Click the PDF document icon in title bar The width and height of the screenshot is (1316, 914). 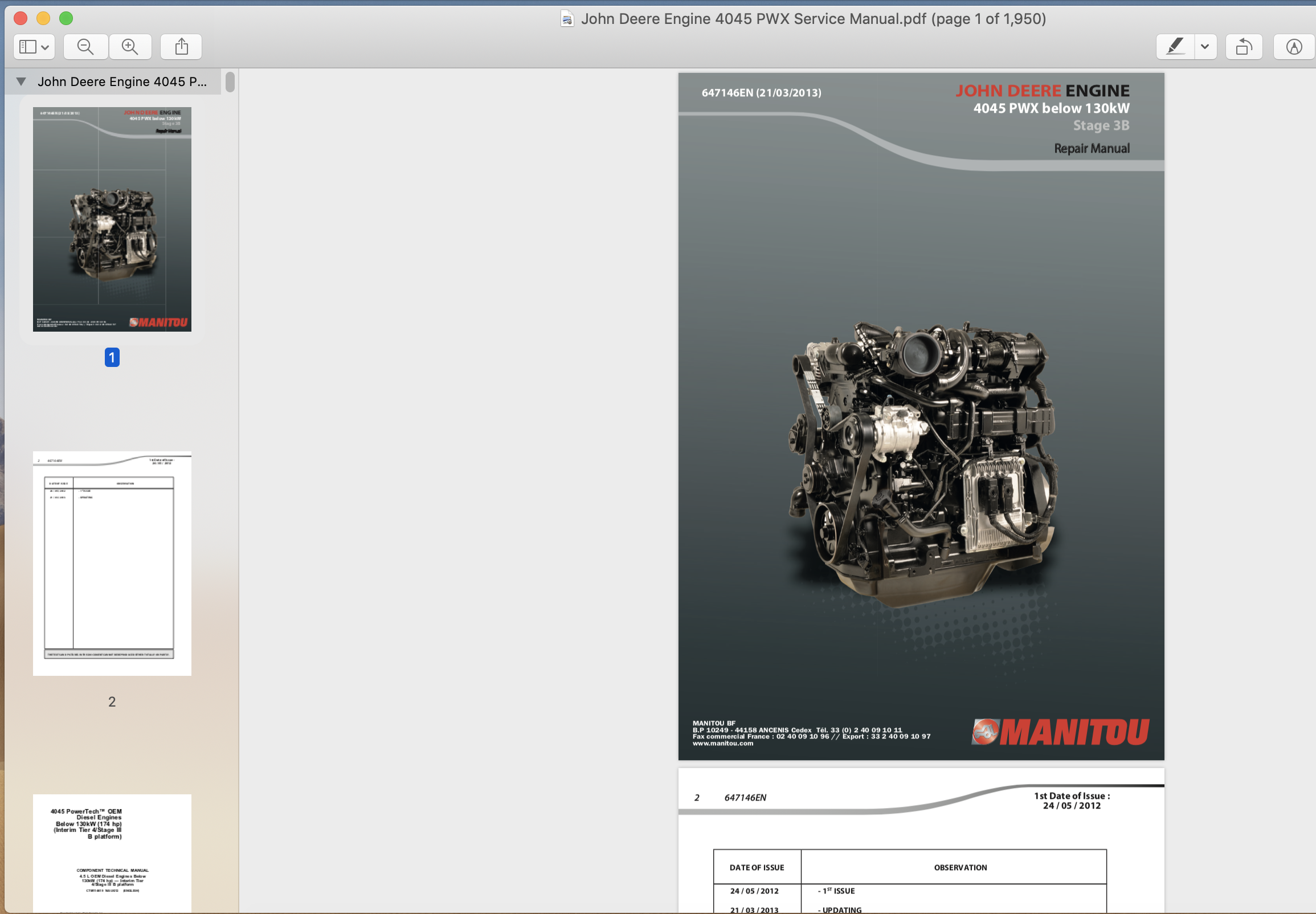pos(567,19)
